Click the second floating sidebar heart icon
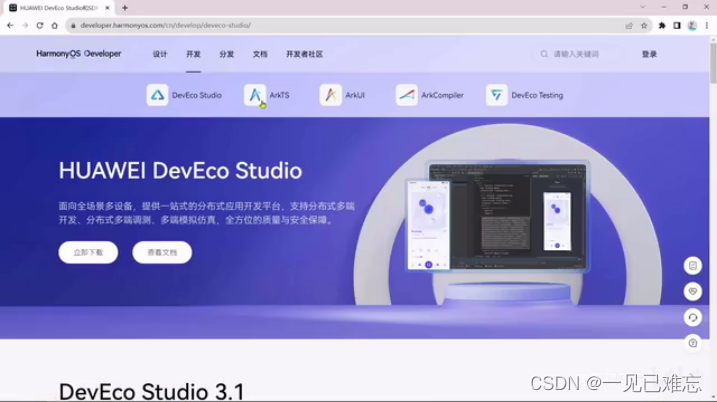The height and width of the screenshot is (402, 717). (x=693, y=291)
